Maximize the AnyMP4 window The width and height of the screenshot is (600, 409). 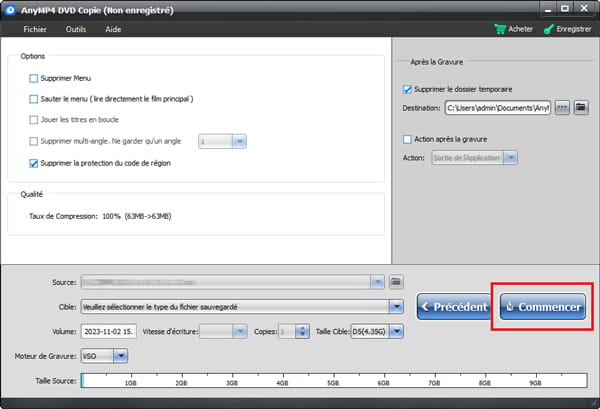click(565, 9)
